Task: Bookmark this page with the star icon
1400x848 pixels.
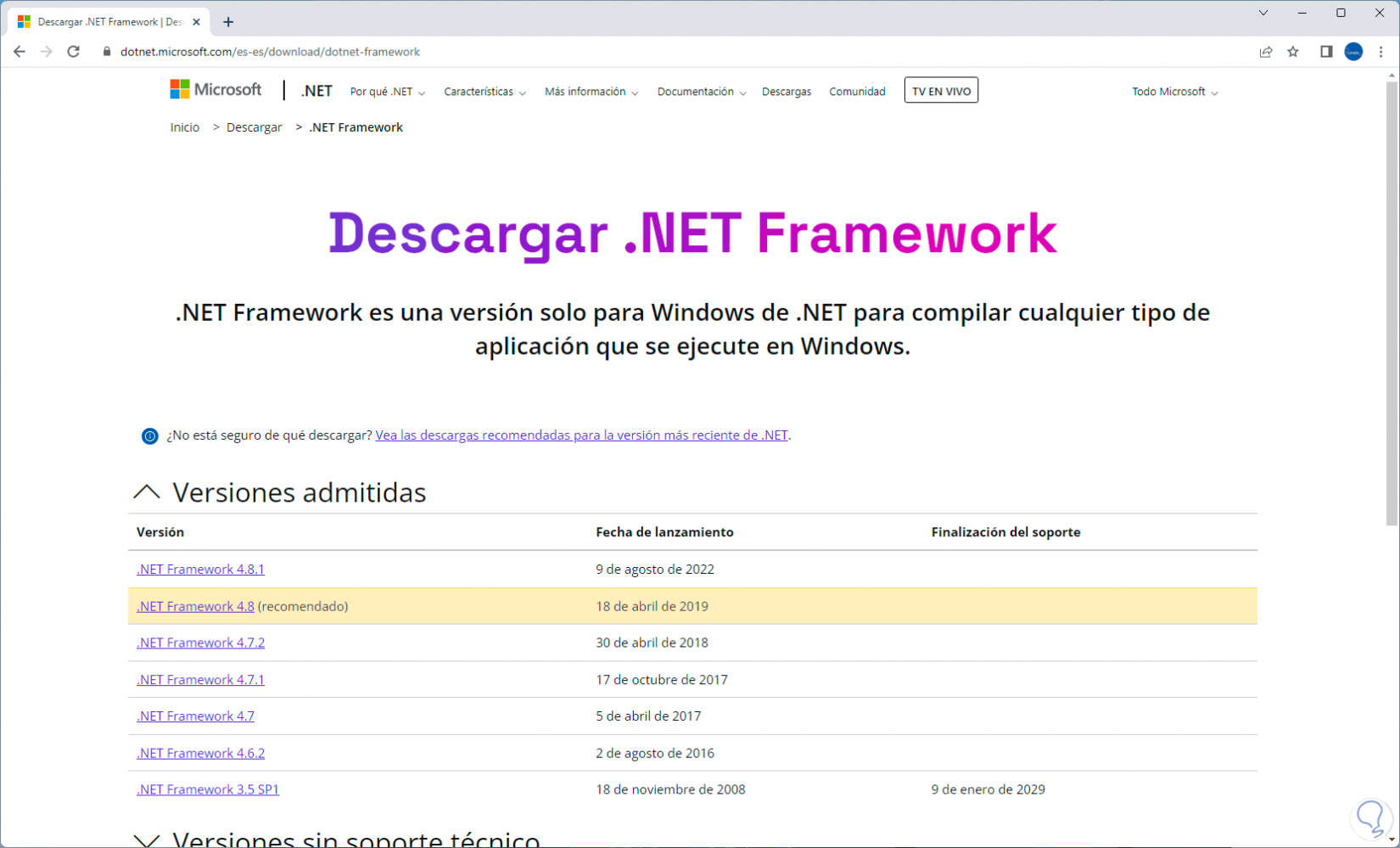Action: coord(1293,52)
